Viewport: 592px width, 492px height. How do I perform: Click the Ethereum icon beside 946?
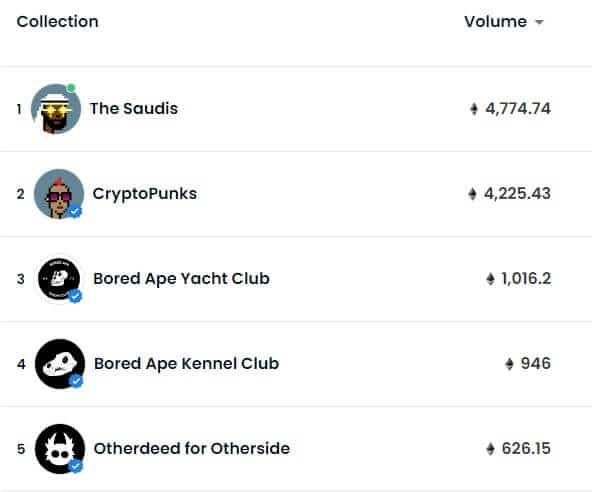(x=509, y=364)
